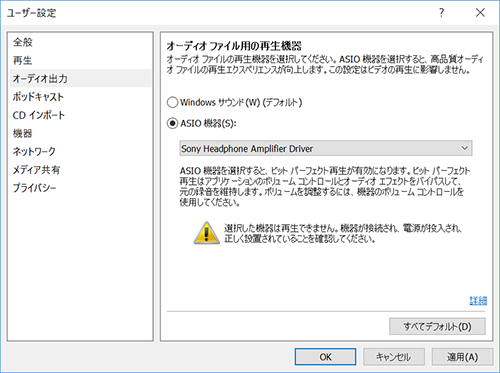Screen dimensions: 500x373
Task: Open the Sony Headphone Amplifier Driver dropdown
Action: point(326,148)
